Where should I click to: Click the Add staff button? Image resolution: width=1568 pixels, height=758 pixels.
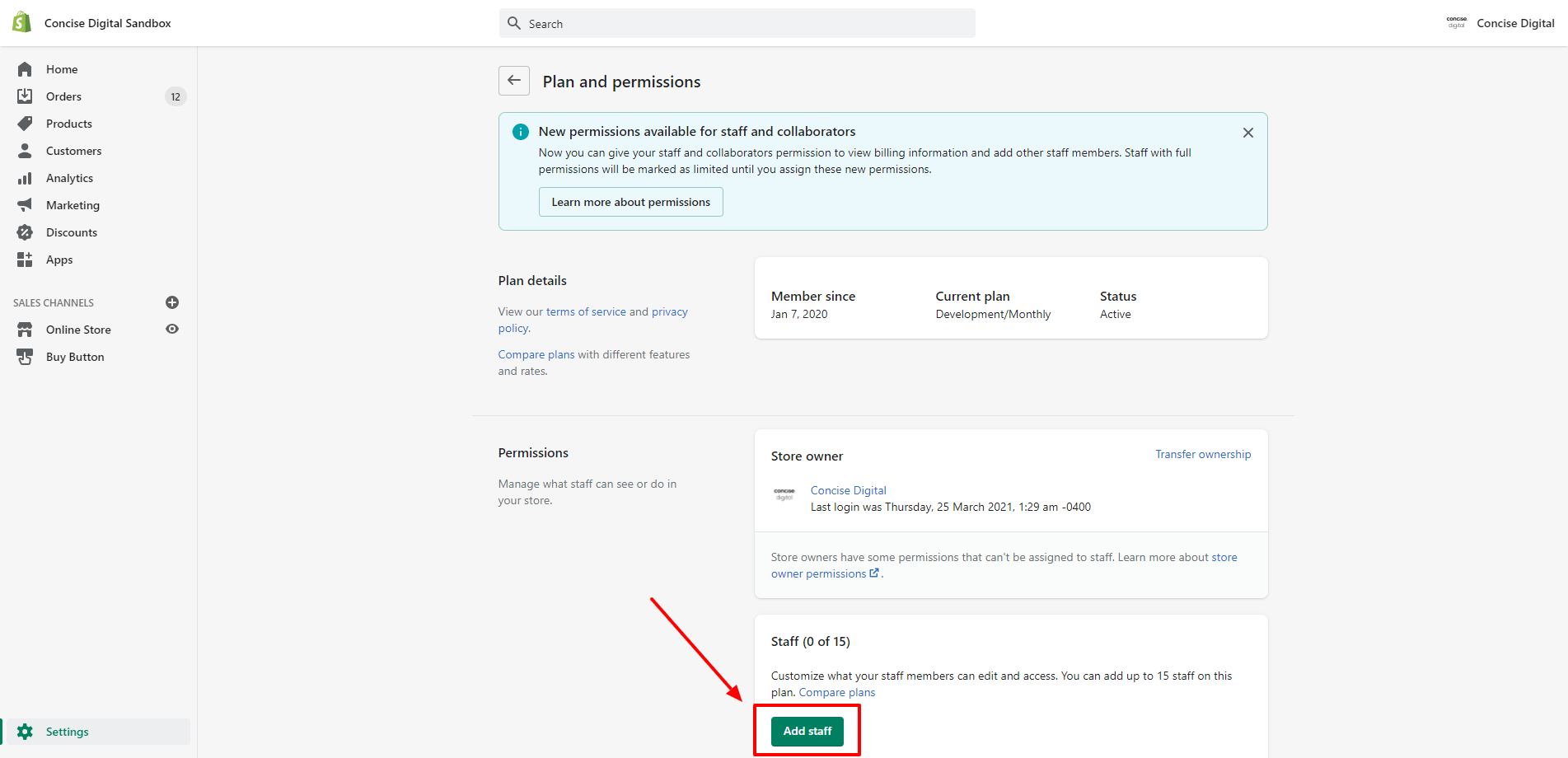(x=807, y=731)
